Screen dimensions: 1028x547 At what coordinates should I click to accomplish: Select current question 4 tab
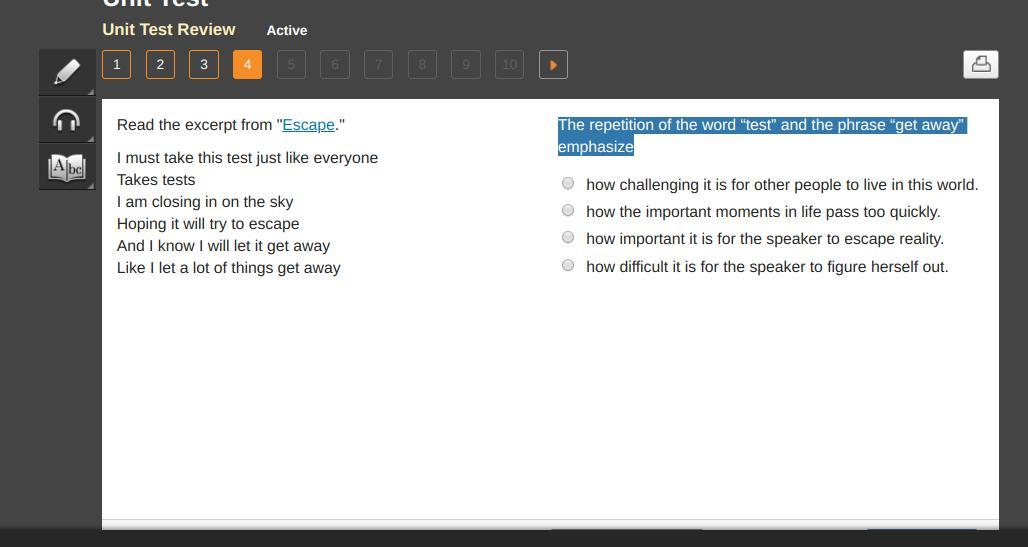click(x=247, y=64)
